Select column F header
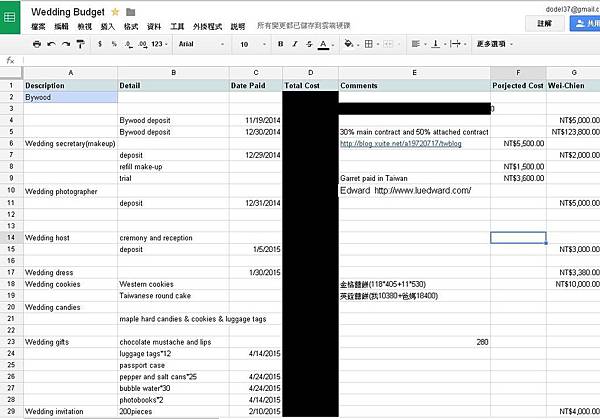Viewport: 600px width, 419px height. [x=518, y=73]
